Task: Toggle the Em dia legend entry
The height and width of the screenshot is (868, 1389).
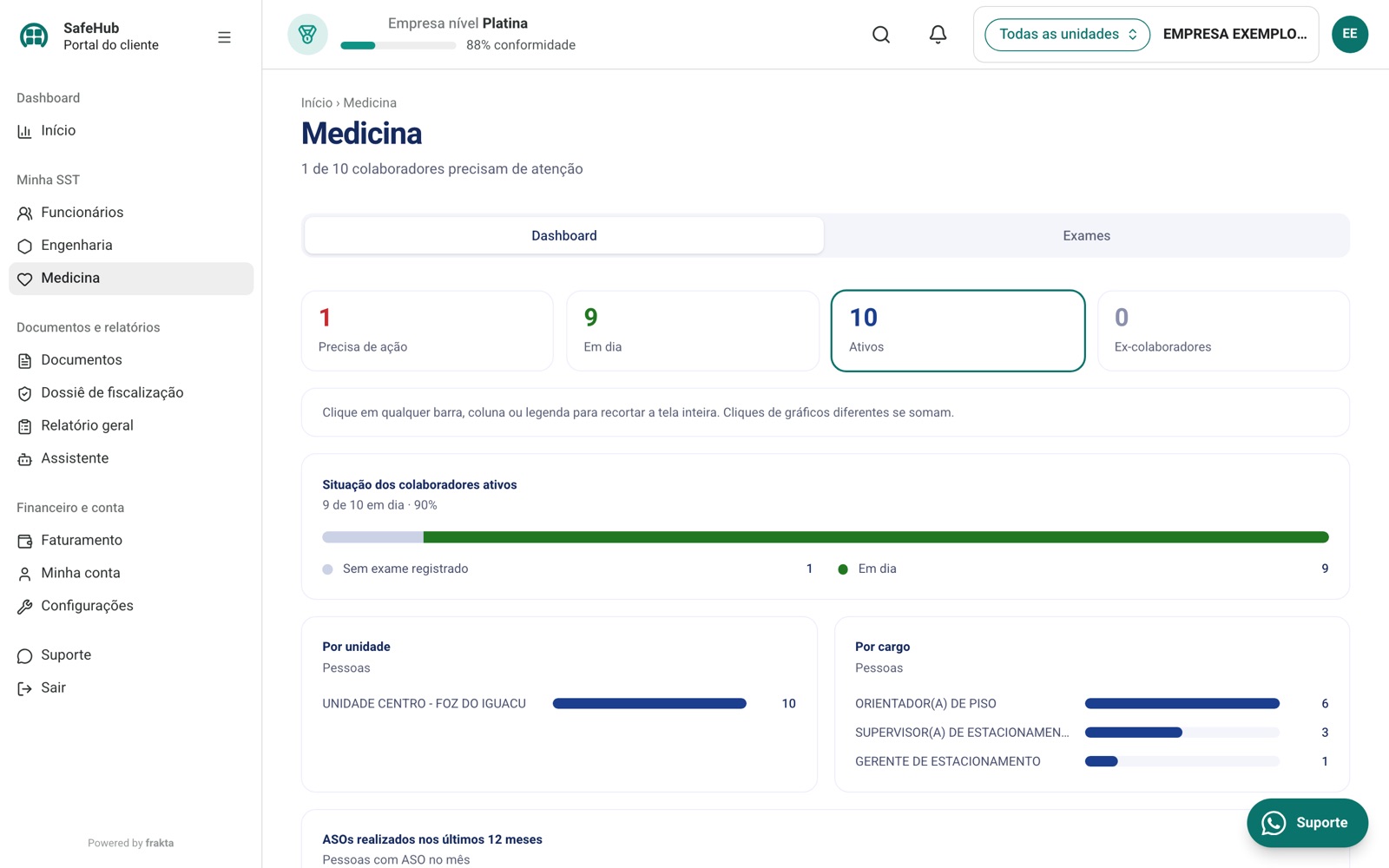Action: [1083, 569]
